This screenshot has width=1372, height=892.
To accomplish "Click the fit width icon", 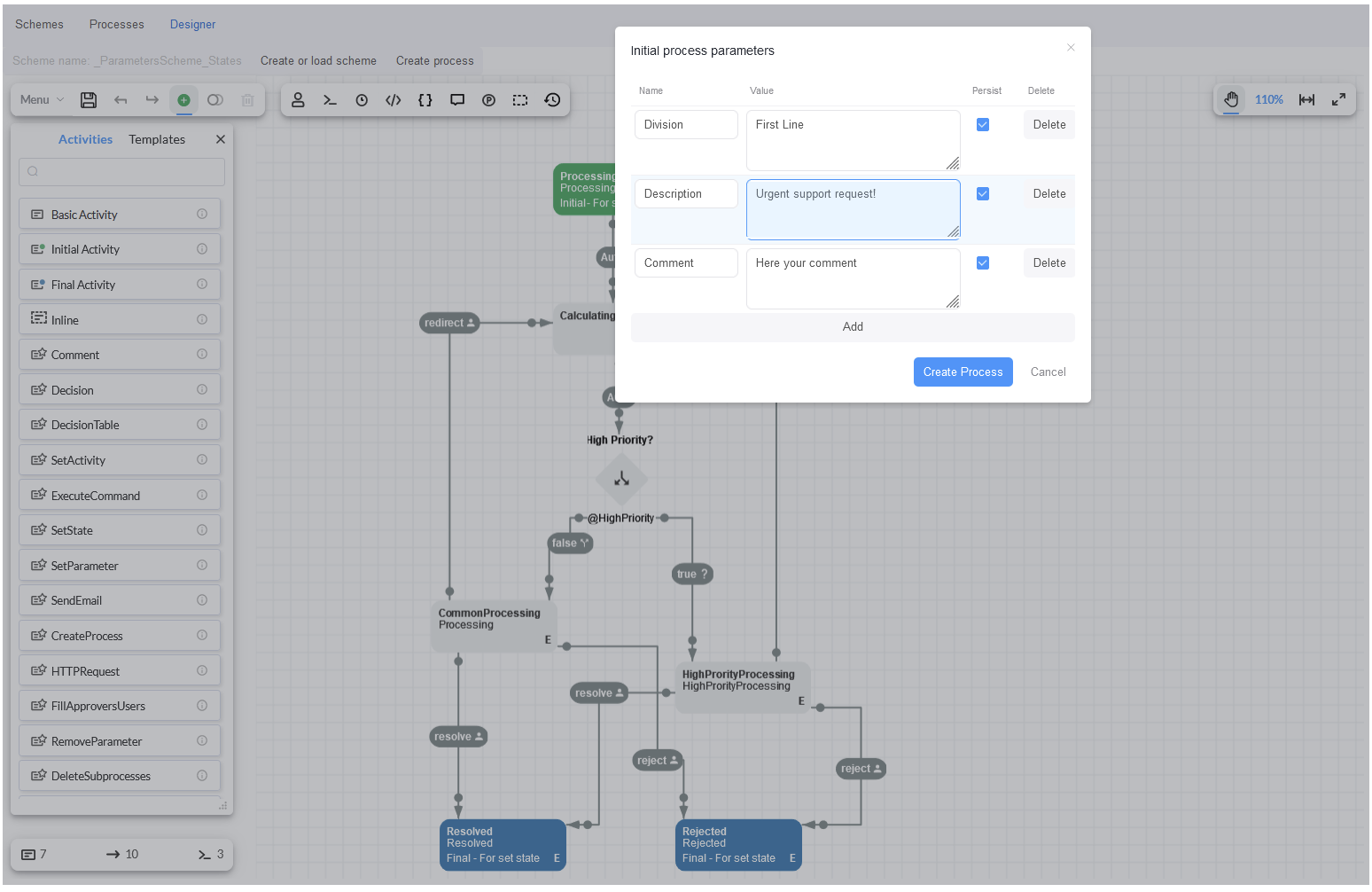I will click(x=1307, y=100).
